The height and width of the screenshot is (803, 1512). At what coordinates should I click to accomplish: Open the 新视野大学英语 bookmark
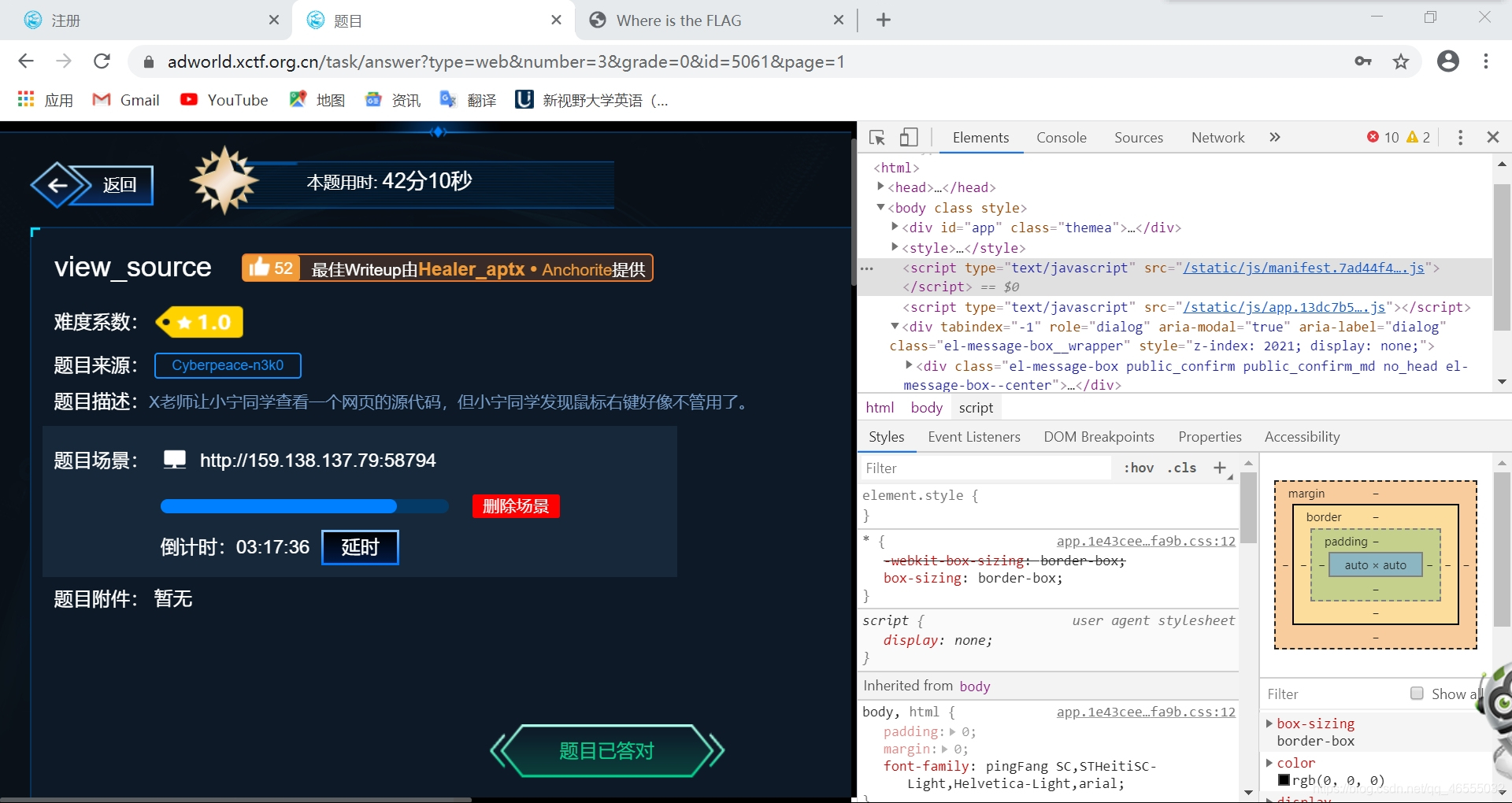[x=591, y=100]
